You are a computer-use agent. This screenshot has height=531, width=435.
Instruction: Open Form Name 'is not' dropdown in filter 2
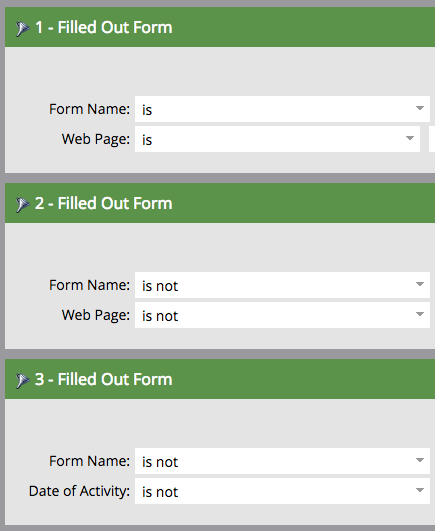click(282, 285)
